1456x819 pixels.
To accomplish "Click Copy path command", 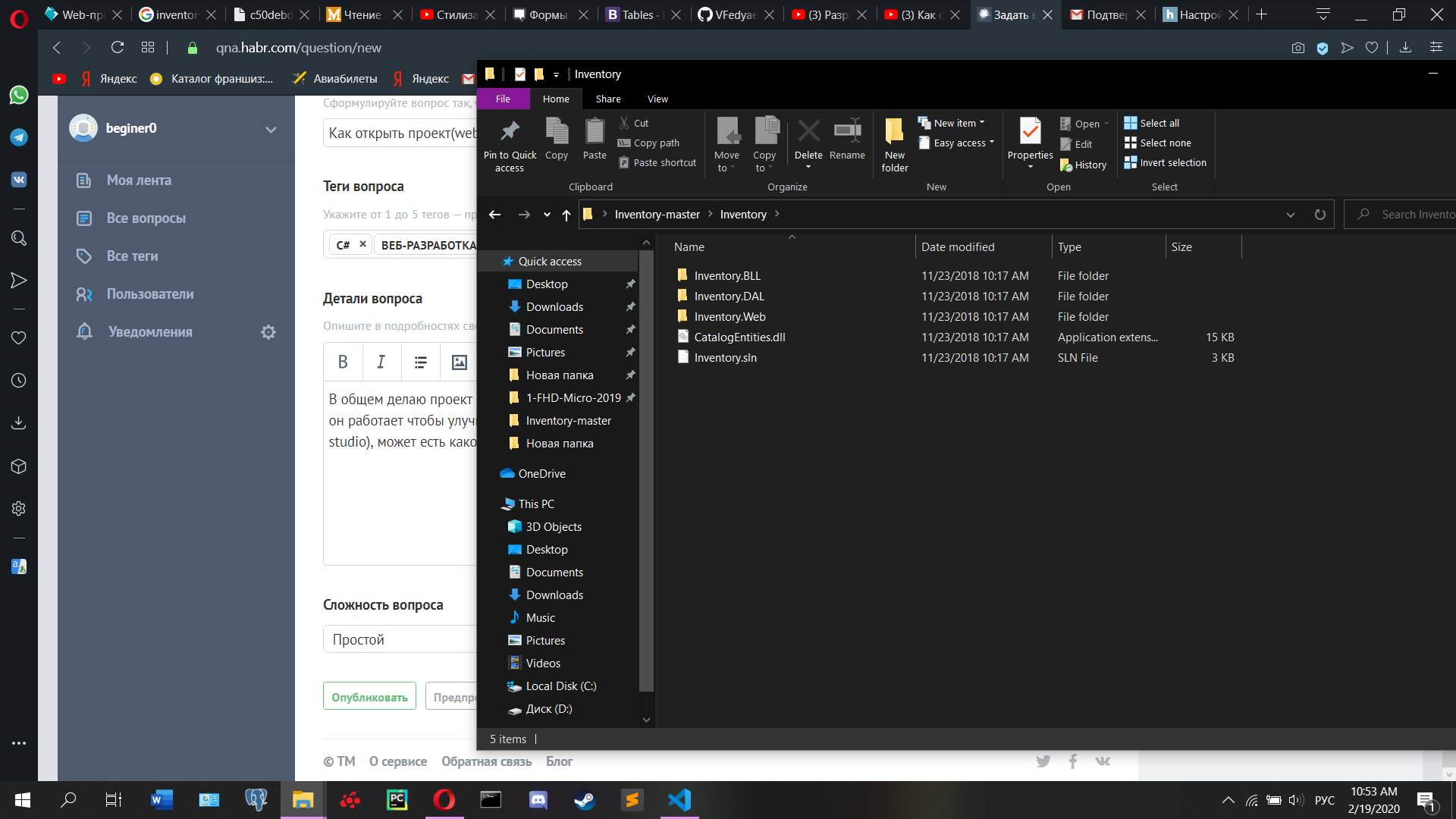I will tap(648, 143).
